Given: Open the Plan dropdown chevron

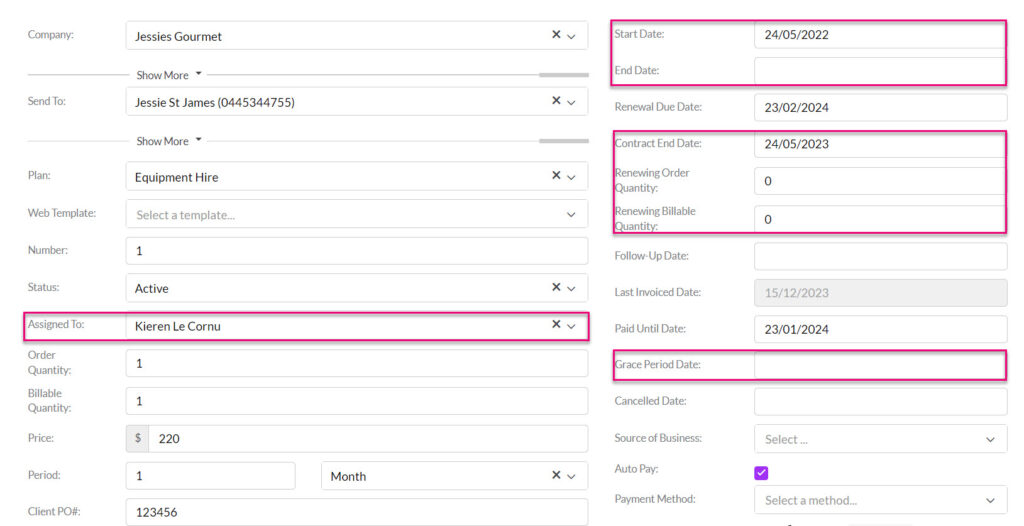Looking at the screenshot, I should [571, 177].
